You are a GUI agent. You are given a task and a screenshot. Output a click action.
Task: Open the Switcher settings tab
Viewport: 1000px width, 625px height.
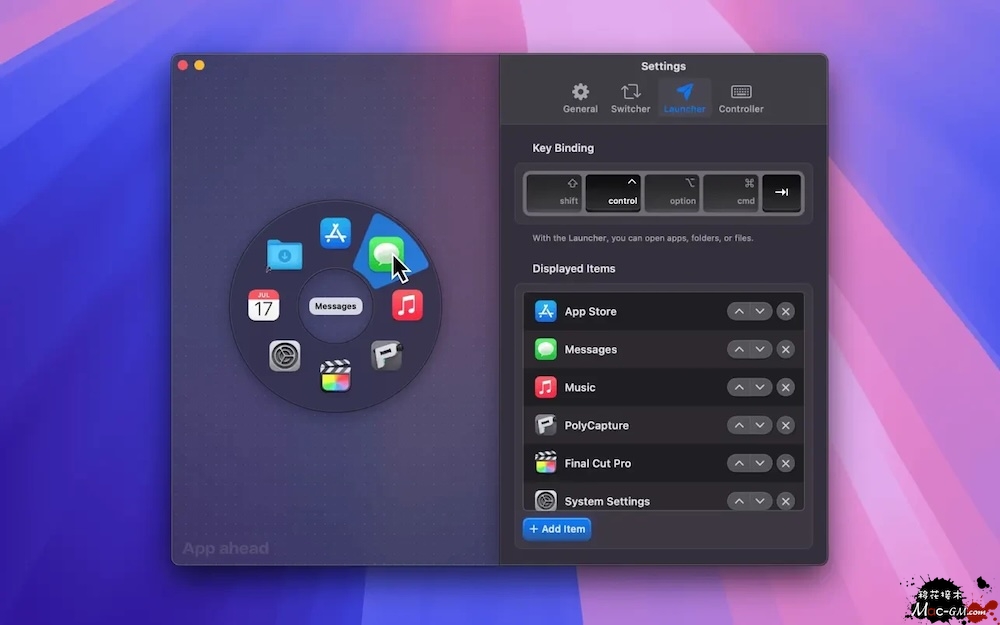631,98
